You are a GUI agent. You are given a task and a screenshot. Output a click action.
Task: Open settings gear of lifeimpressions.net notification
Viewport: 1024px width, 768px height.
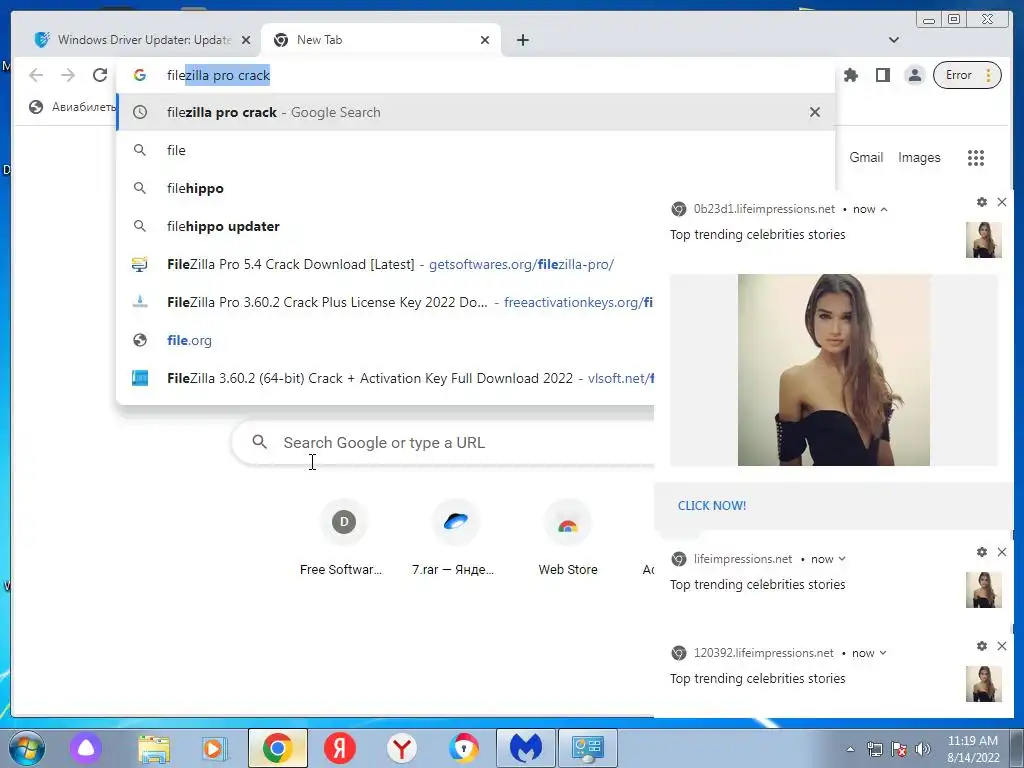coord(982,552)
